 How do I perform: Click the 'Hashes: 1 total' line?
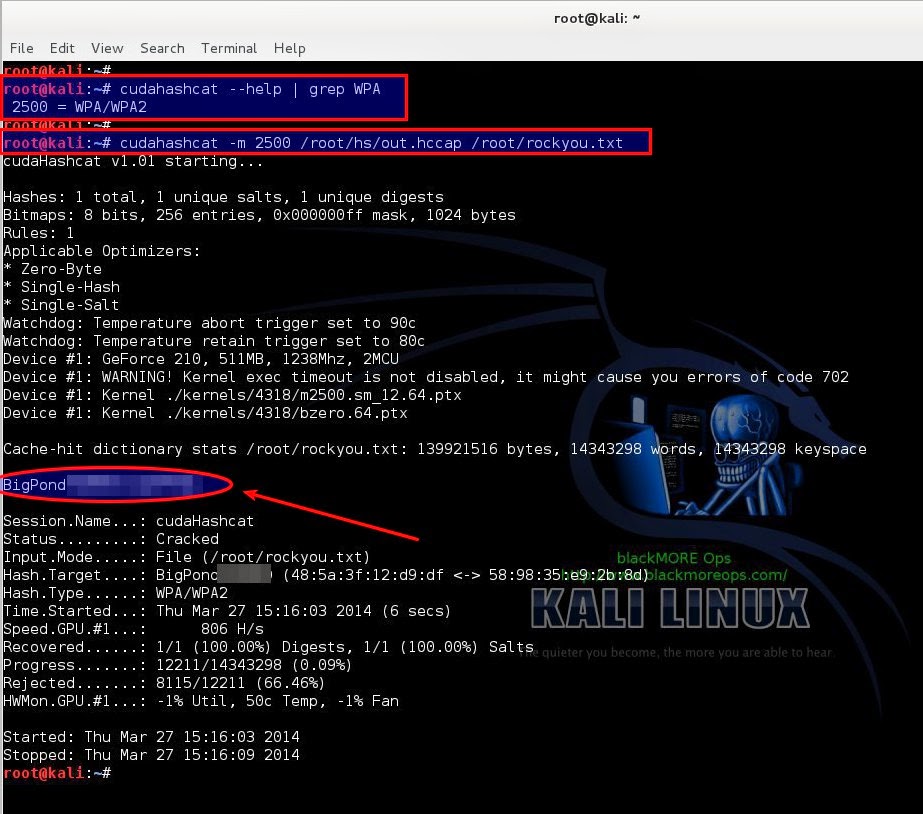224,197
